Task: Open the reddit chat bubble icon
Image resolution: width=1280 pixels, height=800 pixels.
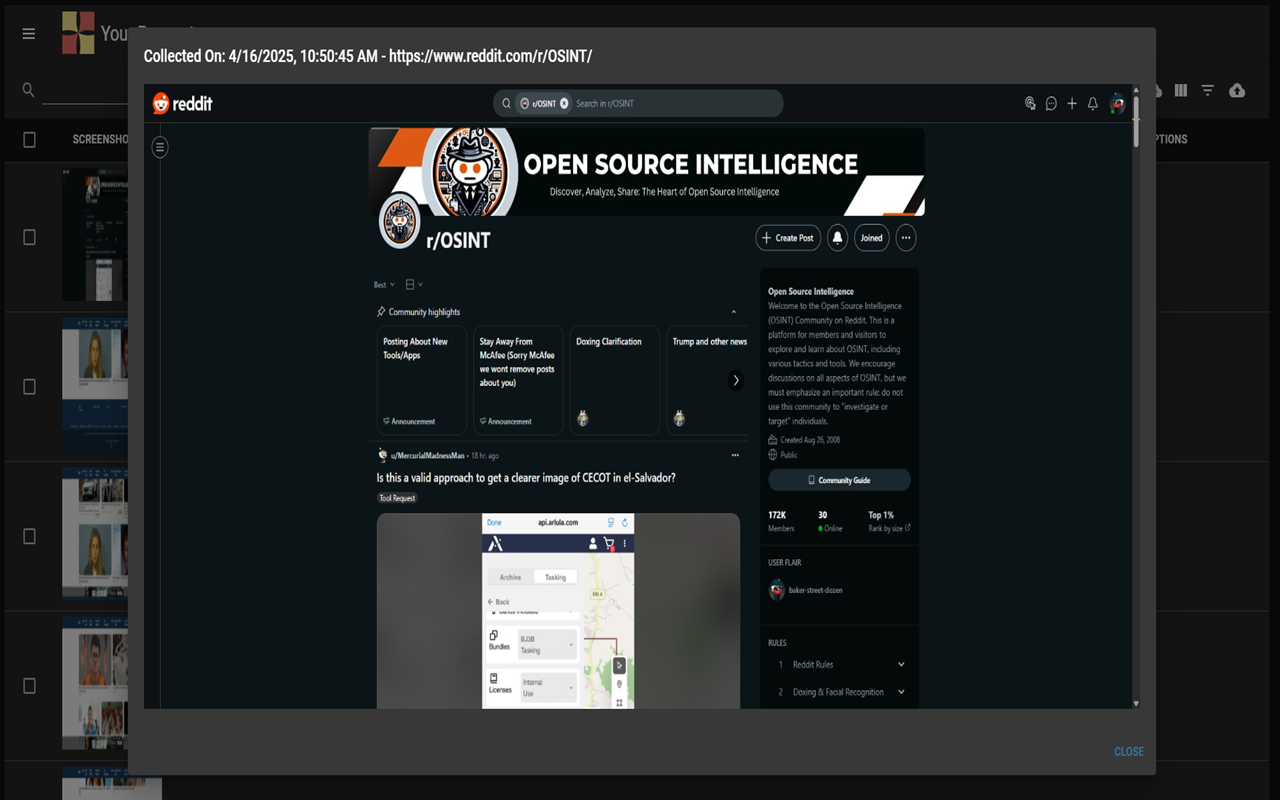Action: [1051, 103]
